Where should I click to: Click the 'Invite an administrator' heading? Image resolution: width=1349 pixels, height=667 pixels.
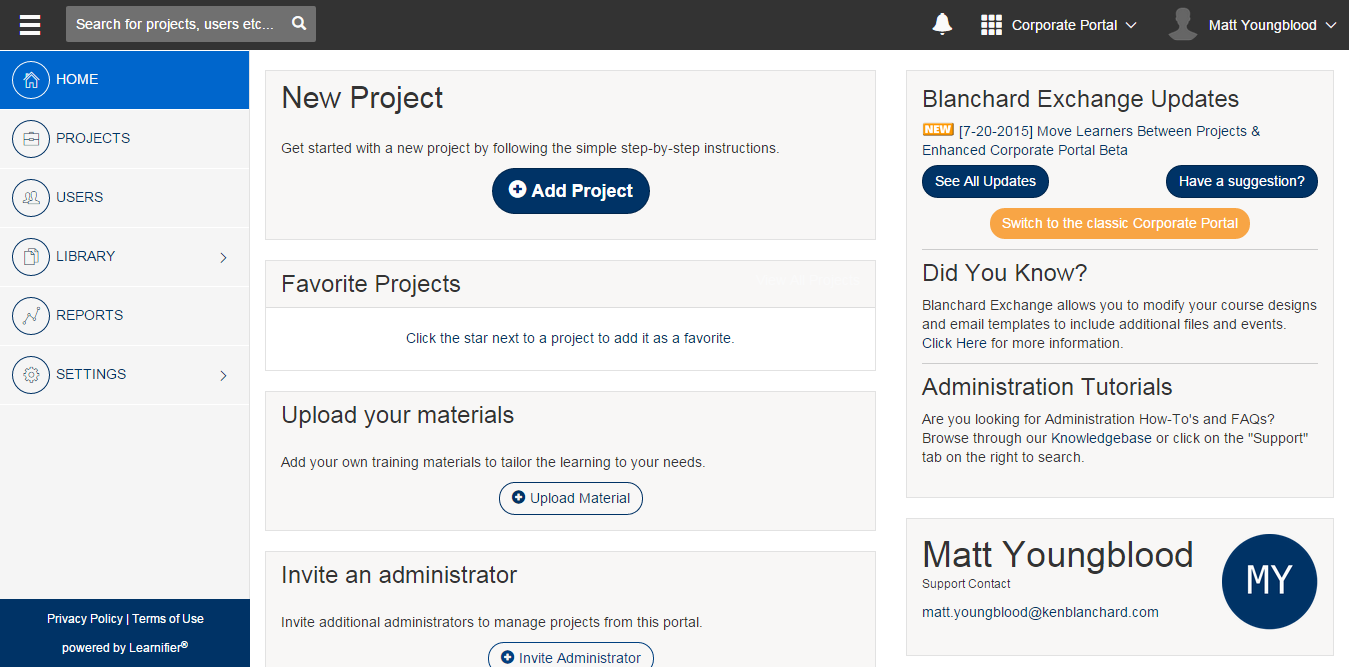tap(399, 575)
